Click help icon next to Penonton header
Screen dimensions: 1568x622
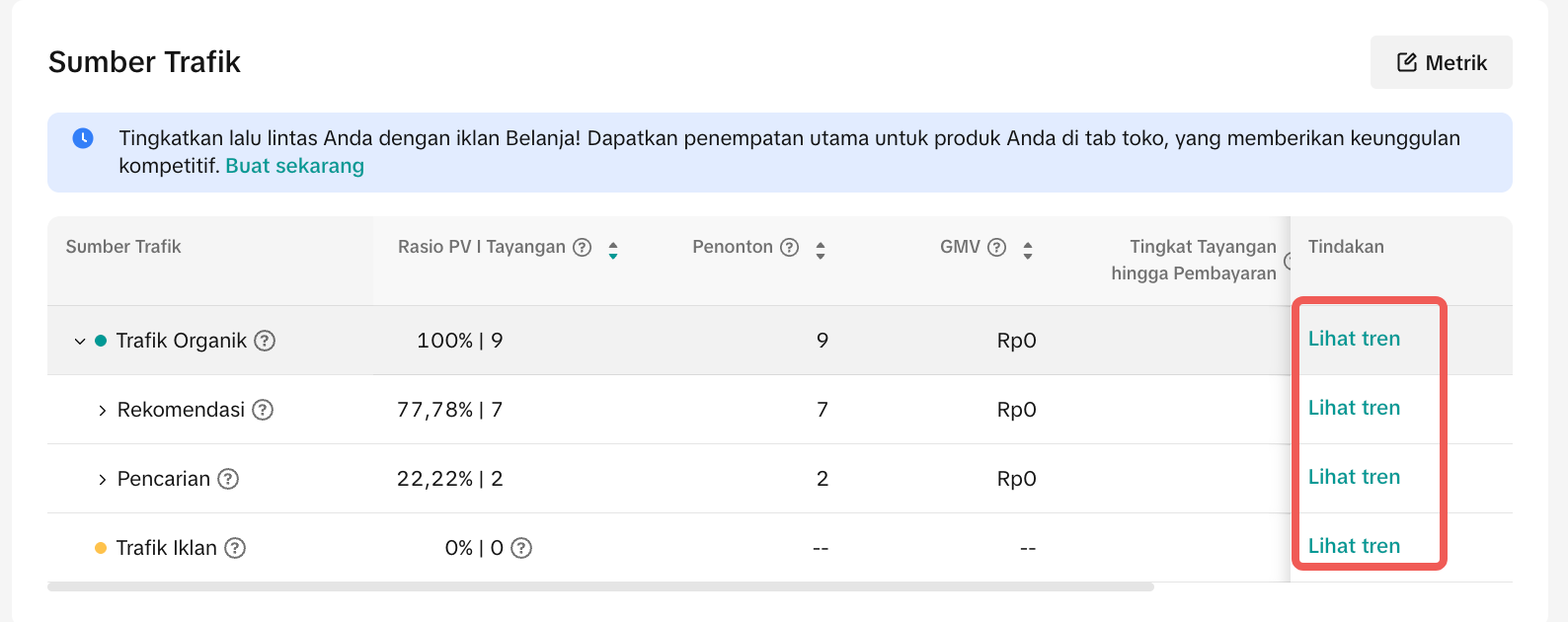pyautogui.click(x=789, y=248)
